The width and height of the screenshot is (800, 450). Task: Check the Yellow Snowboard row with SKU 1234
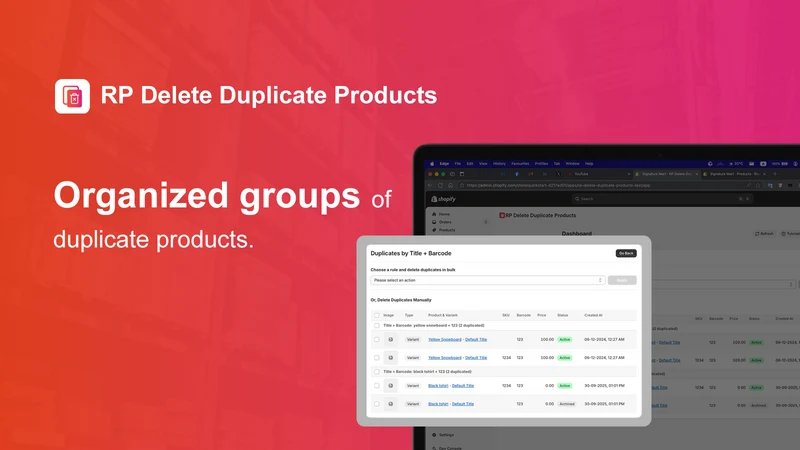point(377,358)
